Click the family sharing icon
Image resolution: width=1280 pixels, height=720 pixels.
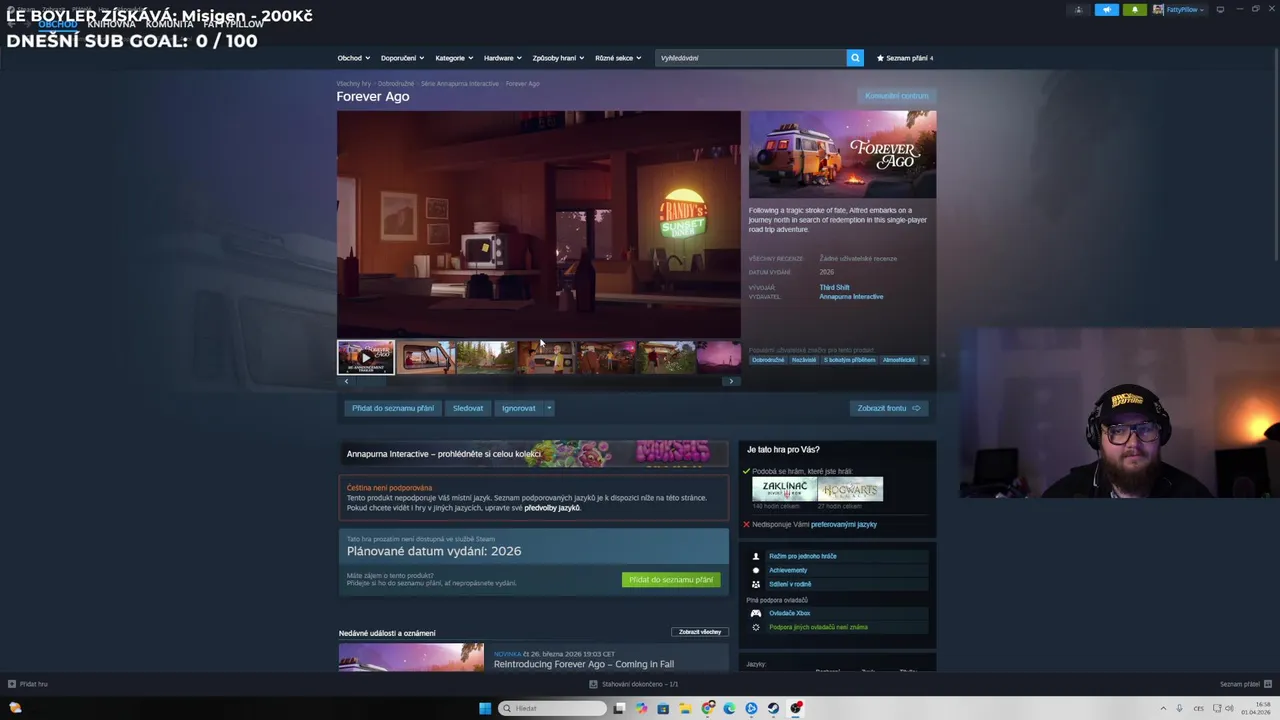[x=756, y=584]
